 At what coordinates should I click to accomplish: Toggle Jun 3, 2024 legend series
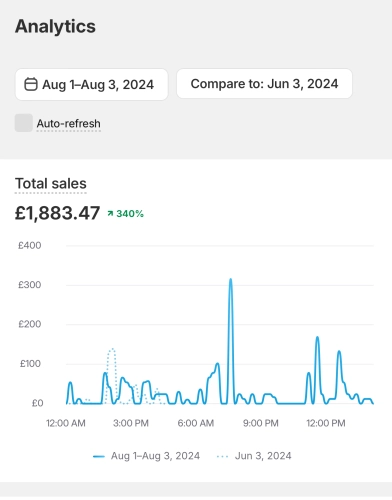point(254,456)
